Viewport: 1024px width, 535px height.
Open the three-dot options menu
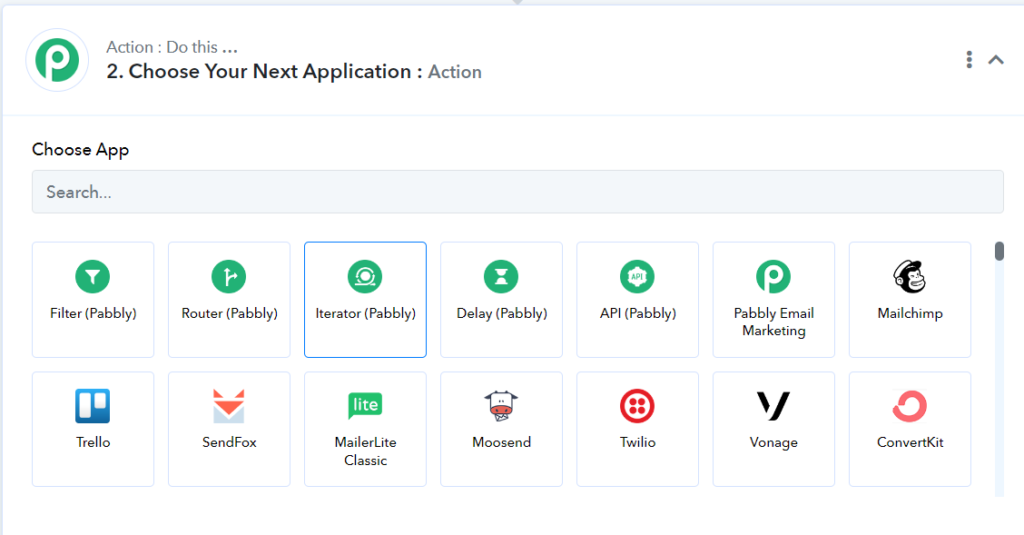click(x=969, y=59)
